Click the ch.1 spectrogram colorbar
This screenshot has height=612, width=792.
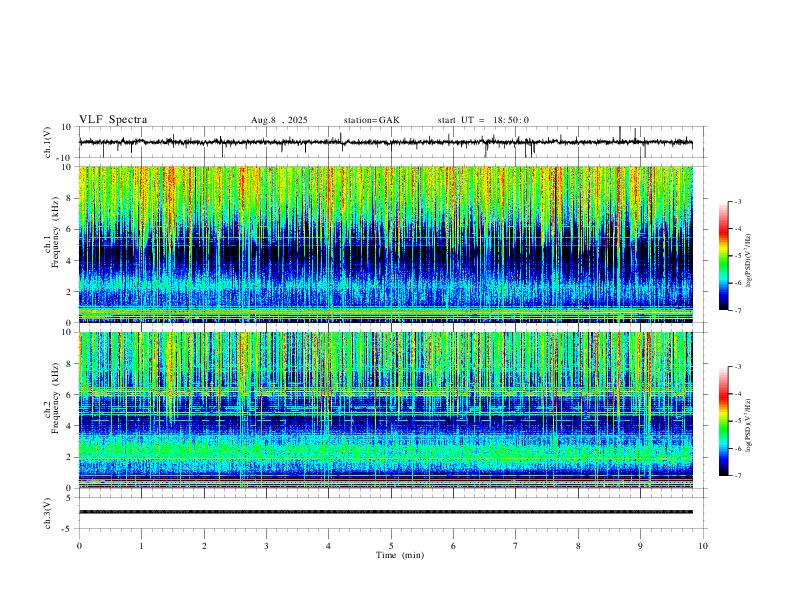pos(723,256)
